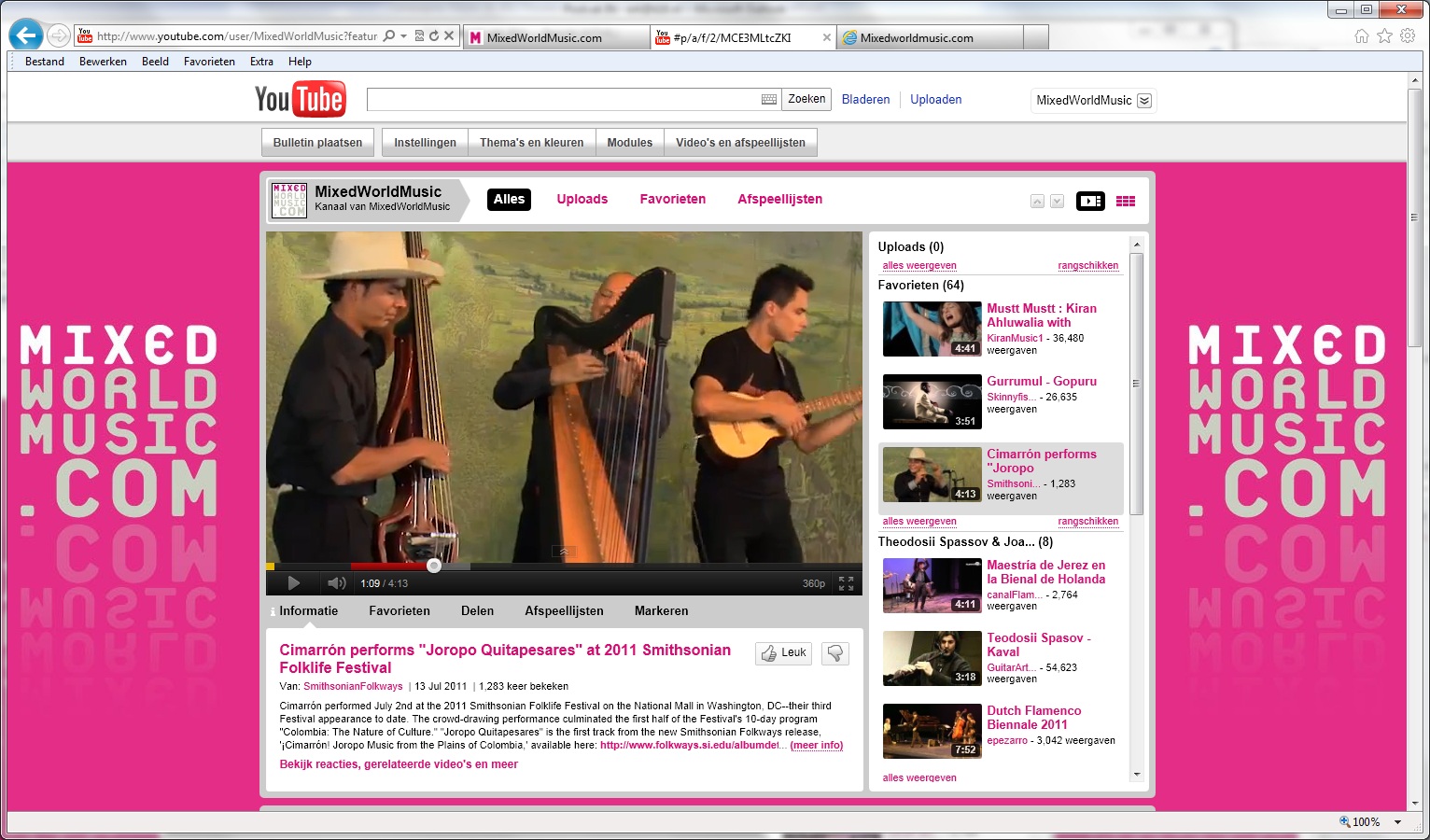Open favorites with the star icon

coord(1385,36)
